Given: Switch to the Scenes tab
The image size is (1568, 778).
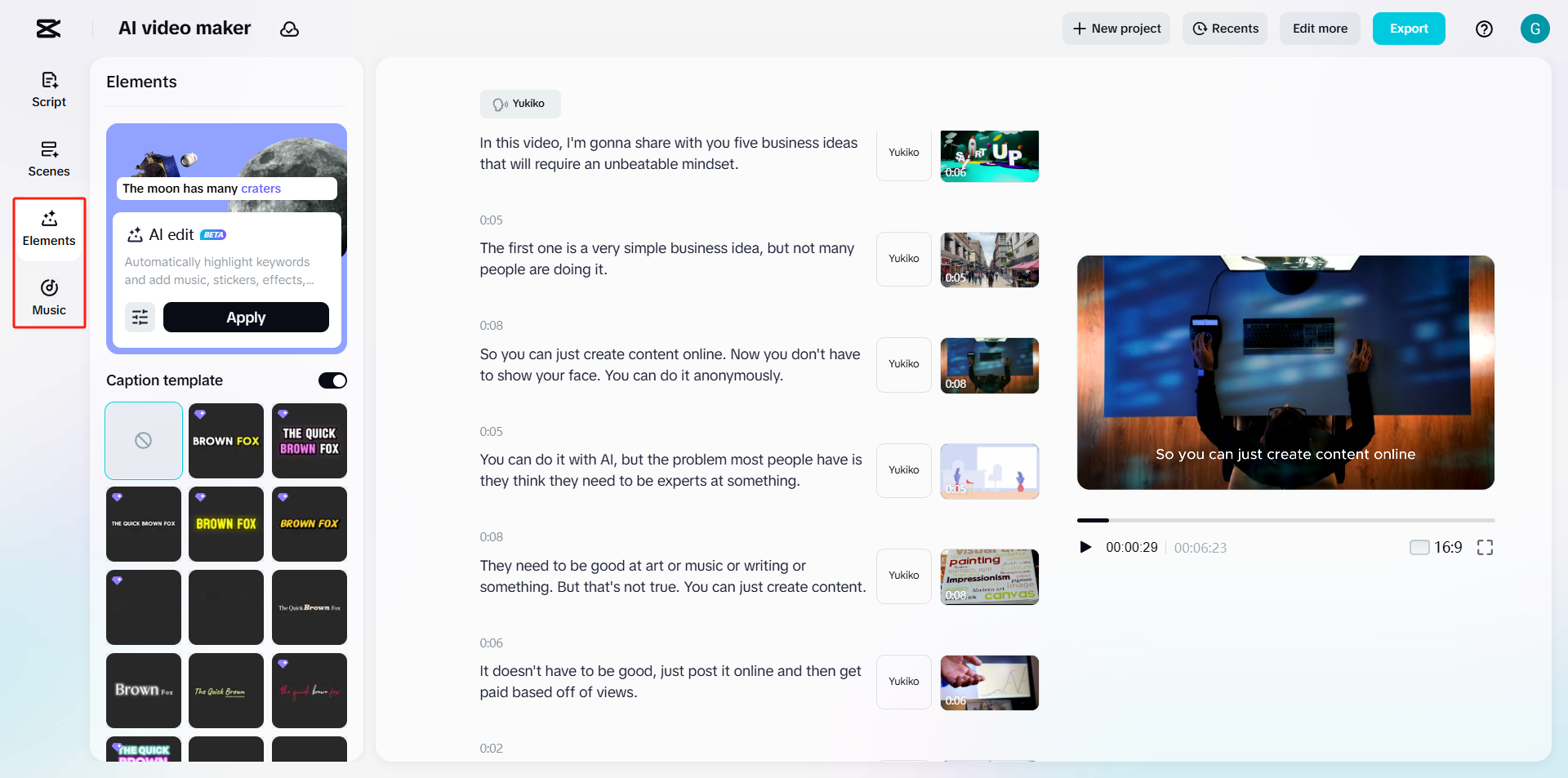Looking at the screenshot, I should pyautogui.click(x=49, y=159).
